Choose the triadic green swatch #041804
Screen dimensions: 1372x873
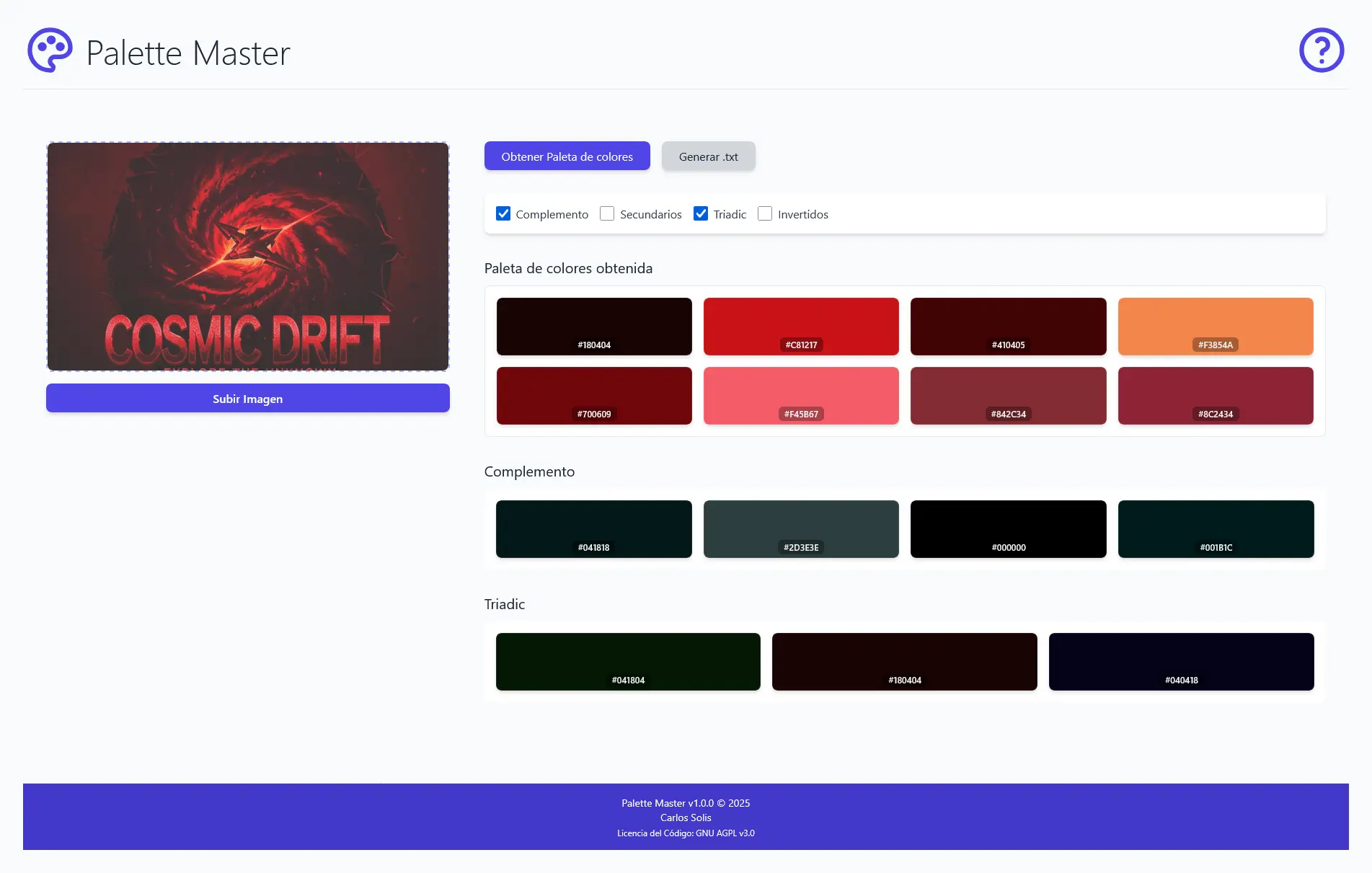click(x=628, y=661)
